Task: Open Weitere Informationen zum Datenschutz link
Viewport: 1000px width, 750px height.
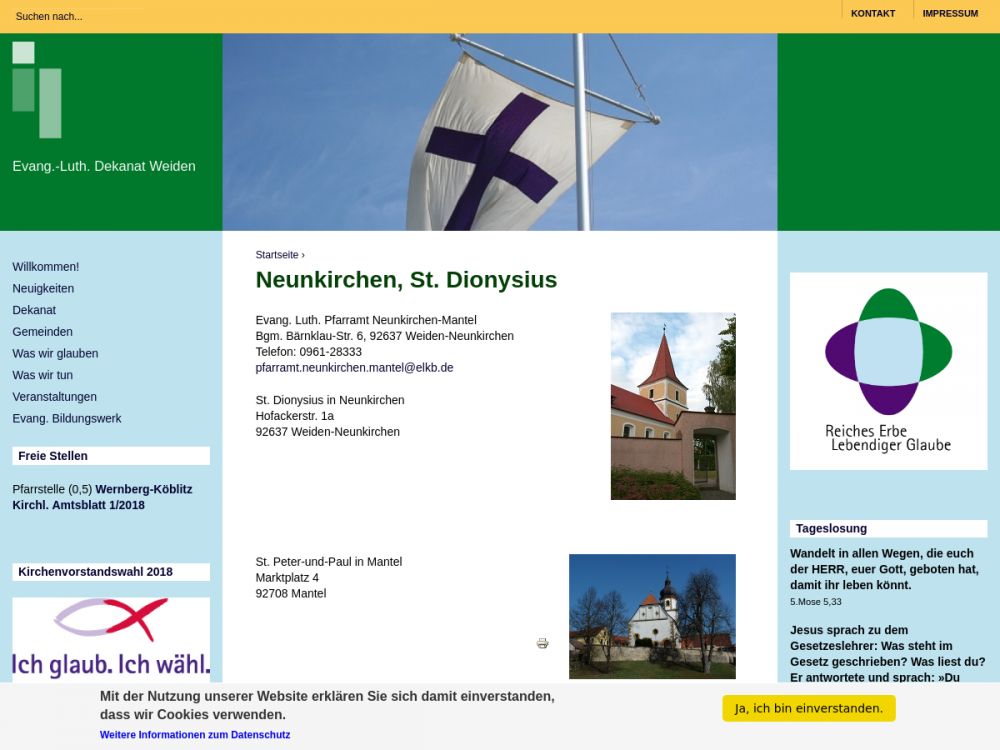Action: click(195, 735)
